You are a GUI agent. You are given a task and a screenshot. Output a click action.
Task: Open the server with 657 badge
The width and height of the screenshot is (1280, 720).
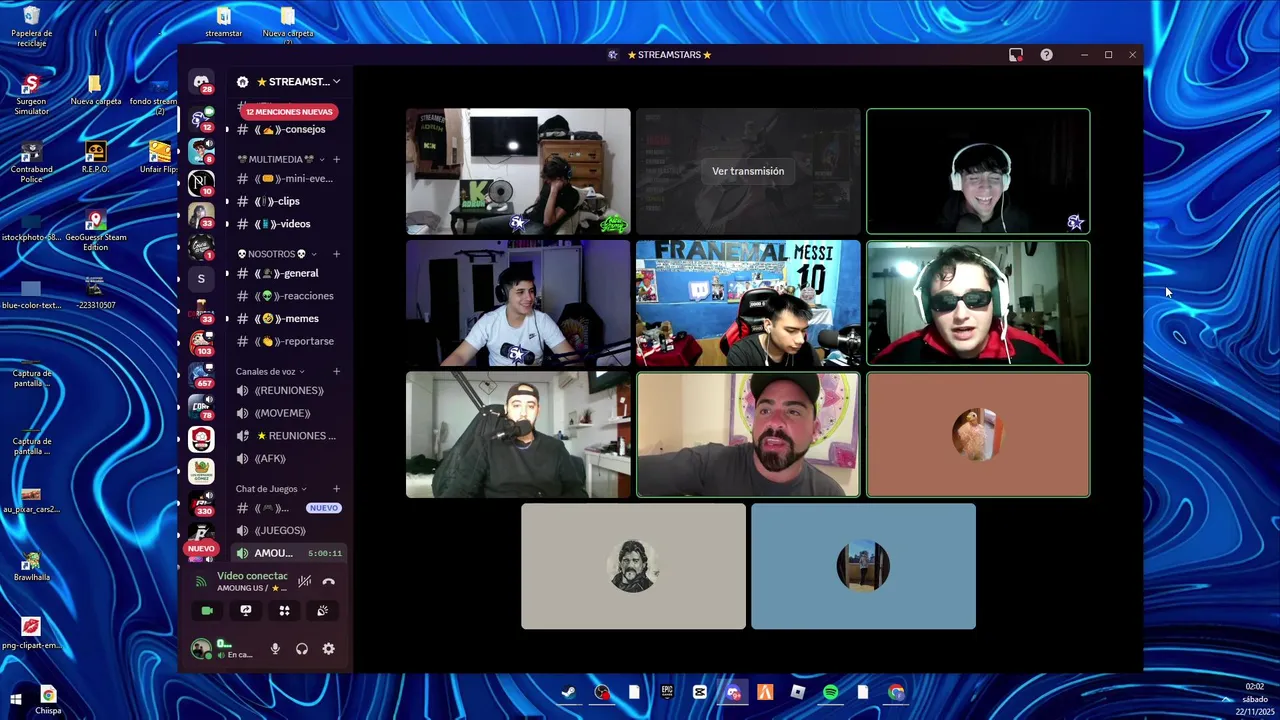(x=201, y=375)
